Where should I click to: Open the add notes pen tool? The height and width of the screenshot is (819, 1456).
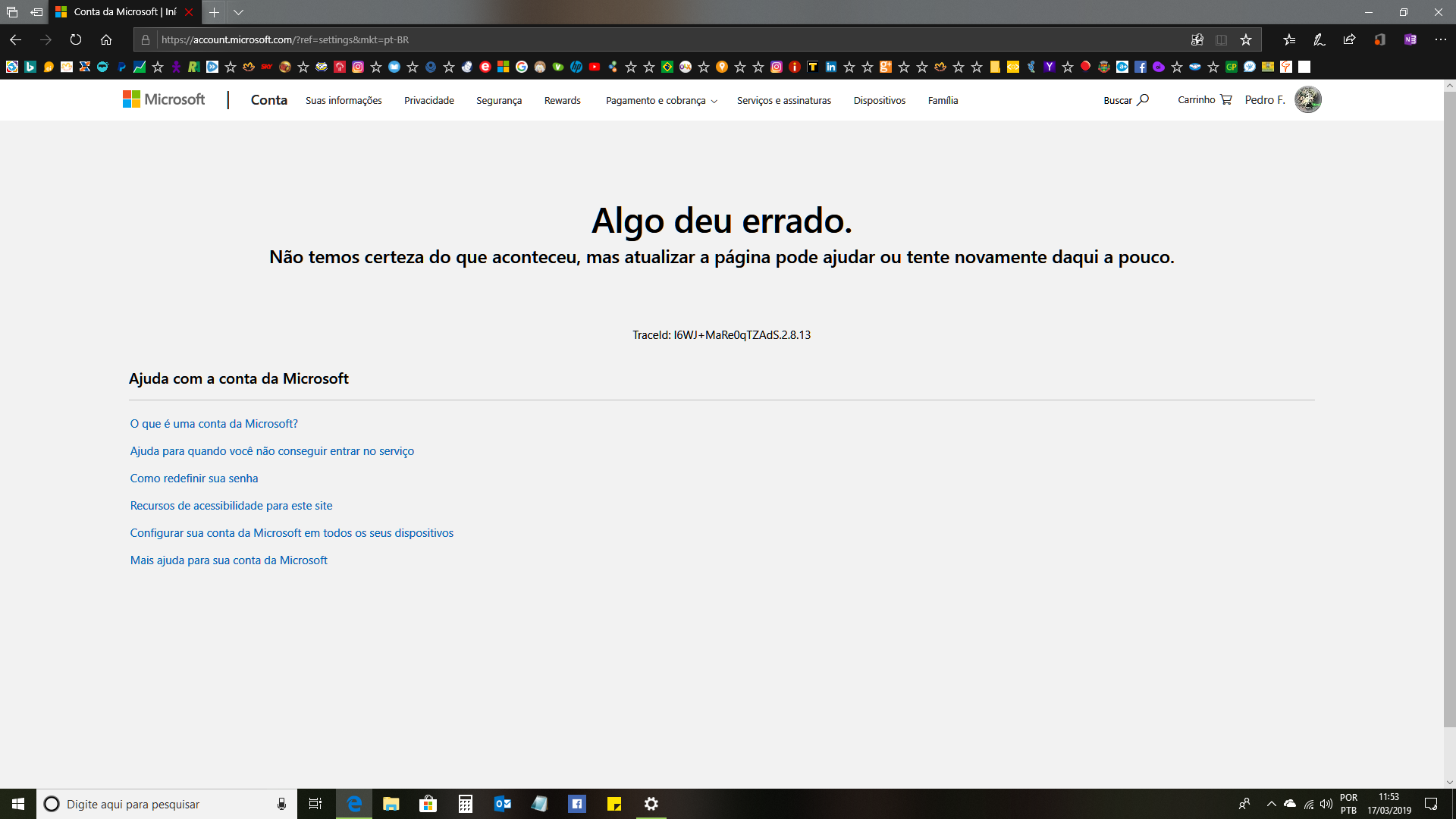(x=1319, y=39)
